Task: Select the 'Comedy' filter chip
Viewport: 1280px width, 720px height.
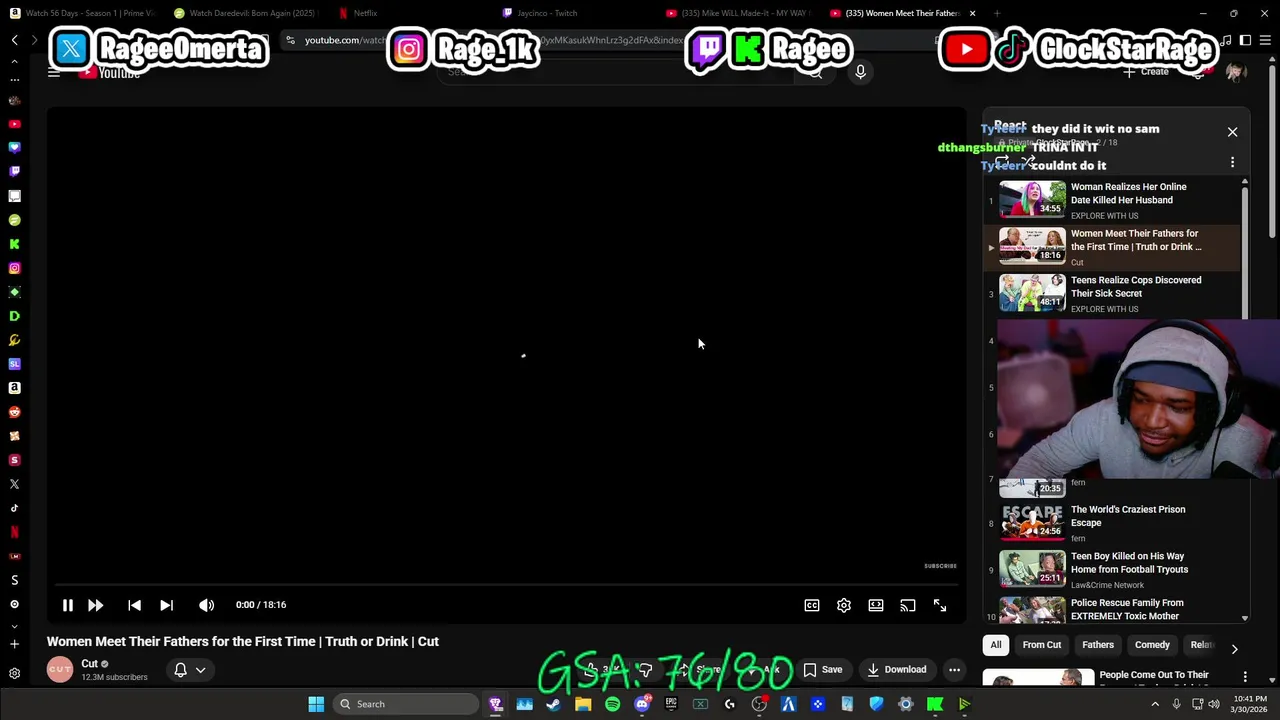Action: [x=1152, y=645]
